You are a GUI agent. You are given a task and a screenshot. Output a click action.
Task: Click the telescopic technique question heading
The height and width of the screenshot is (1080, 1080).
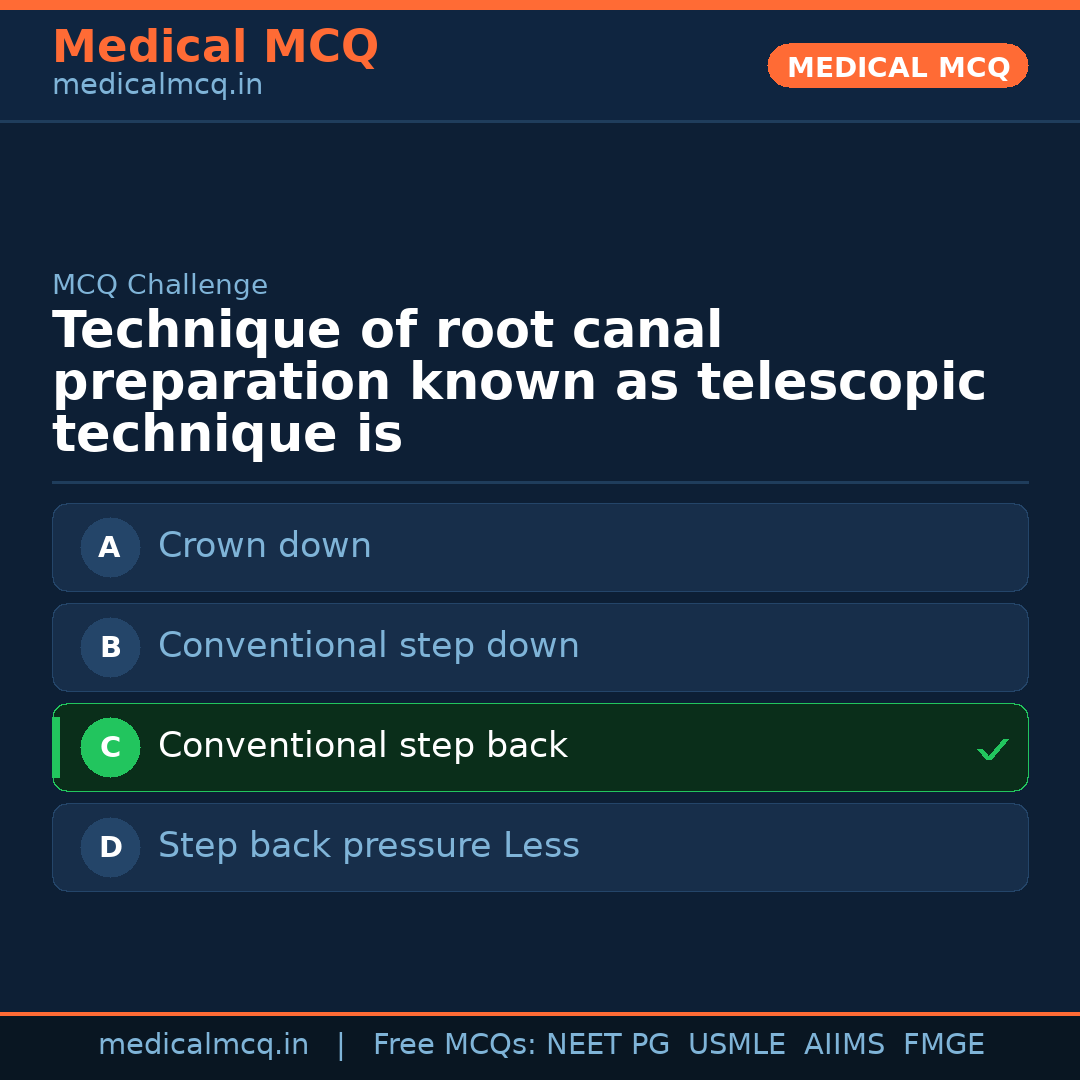tap(519, 383)
